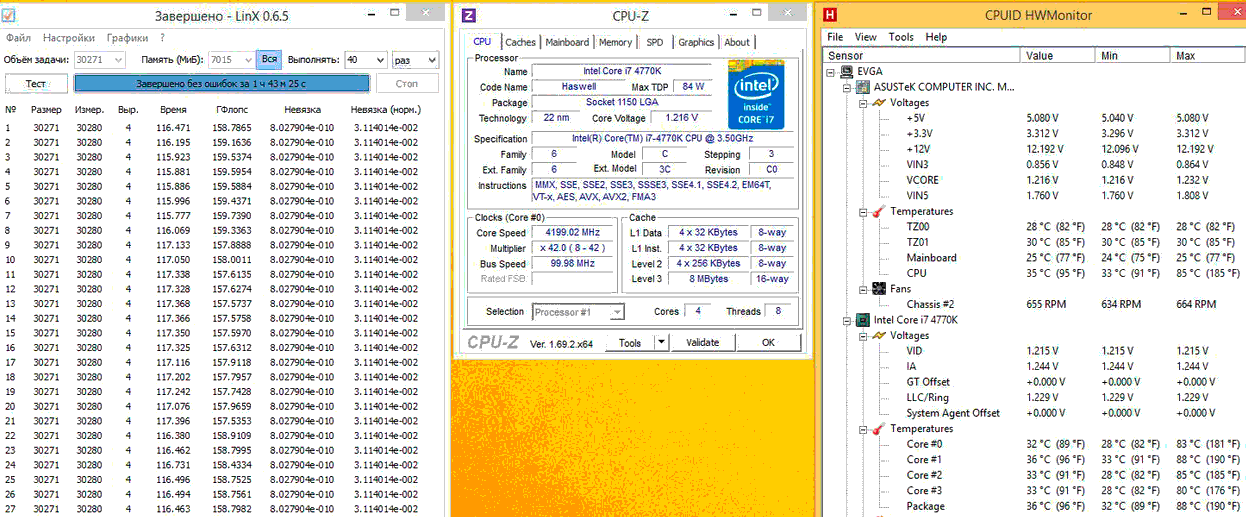This screenshot has width=1246, height=517.
Task: Open the 'Графики' menu in LinX
Action: click(127, 38)
